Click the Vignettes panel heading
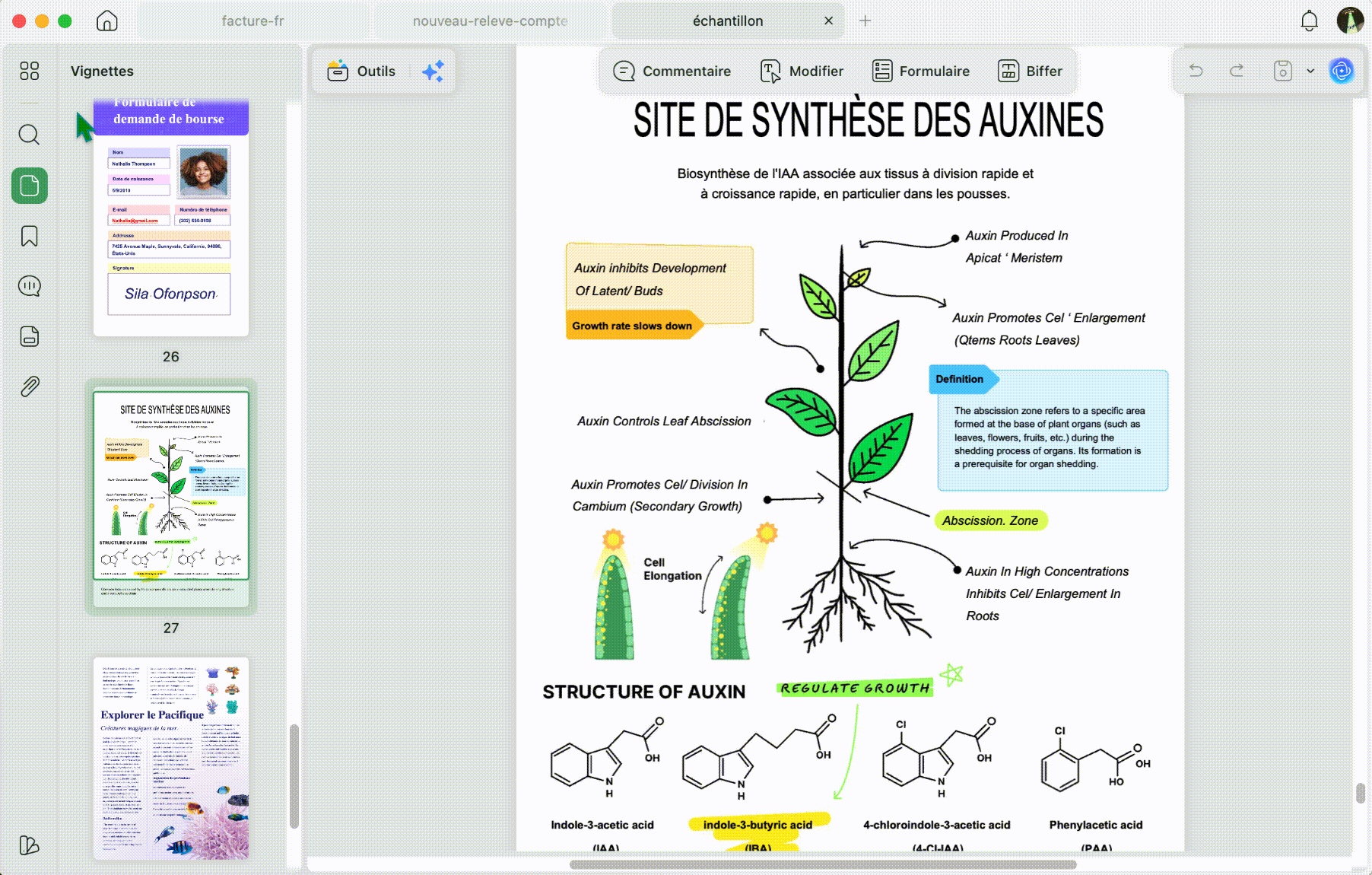Screen dimensions: 1372x875 click(x=102, y=71)
